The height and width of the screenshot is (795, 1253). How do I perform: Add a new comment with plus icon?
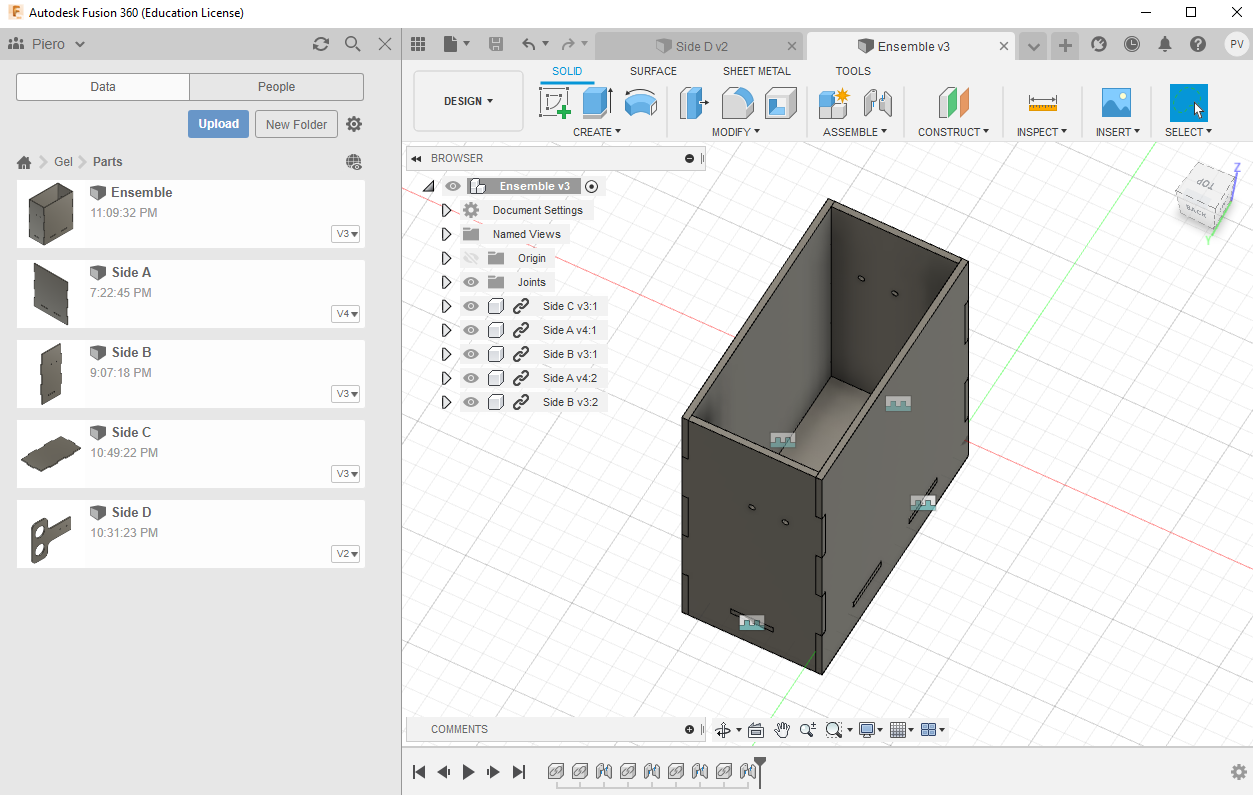tap(689, 730)
